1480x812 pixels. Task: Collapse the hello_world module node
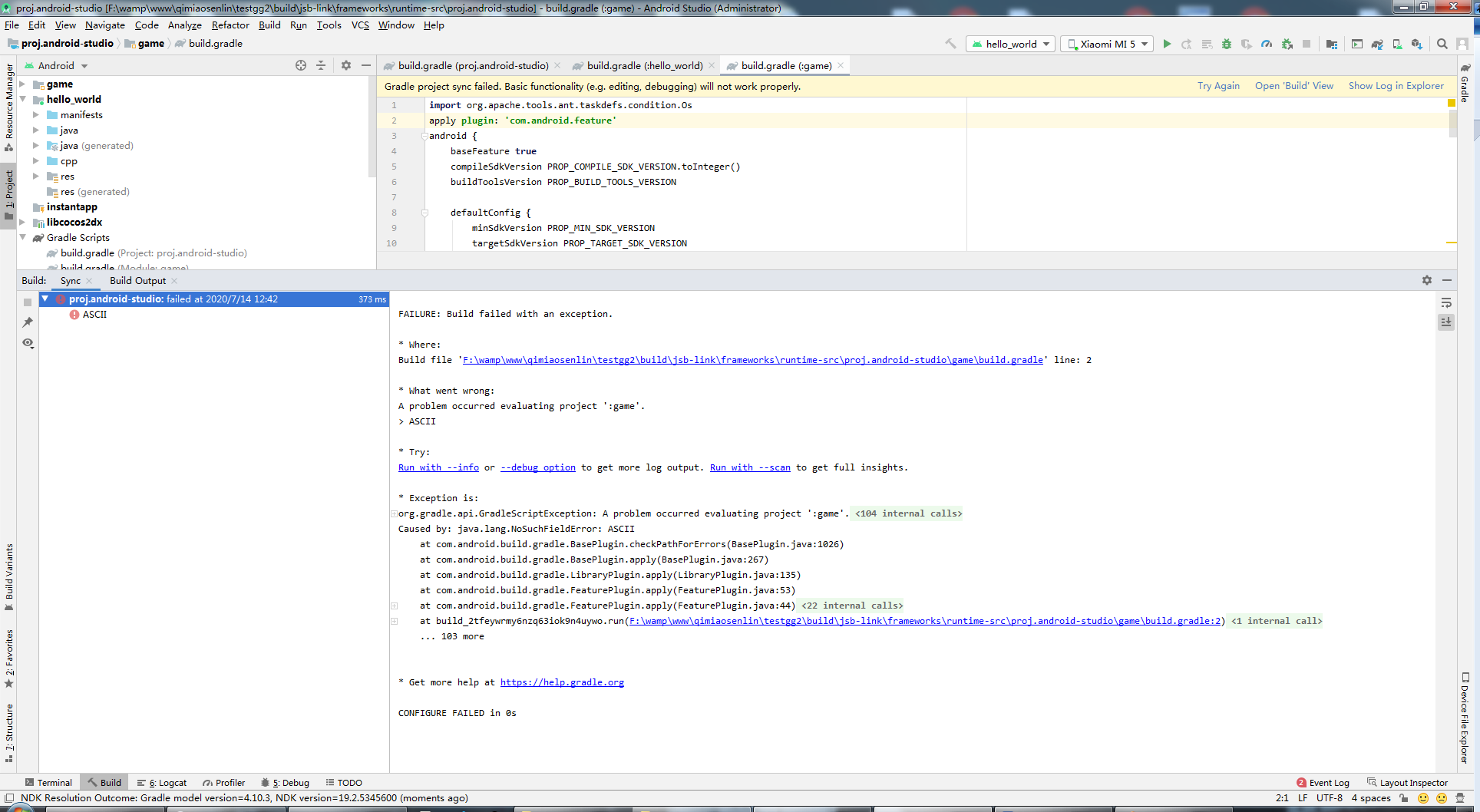pyautogui.click(x=23, y=99)
